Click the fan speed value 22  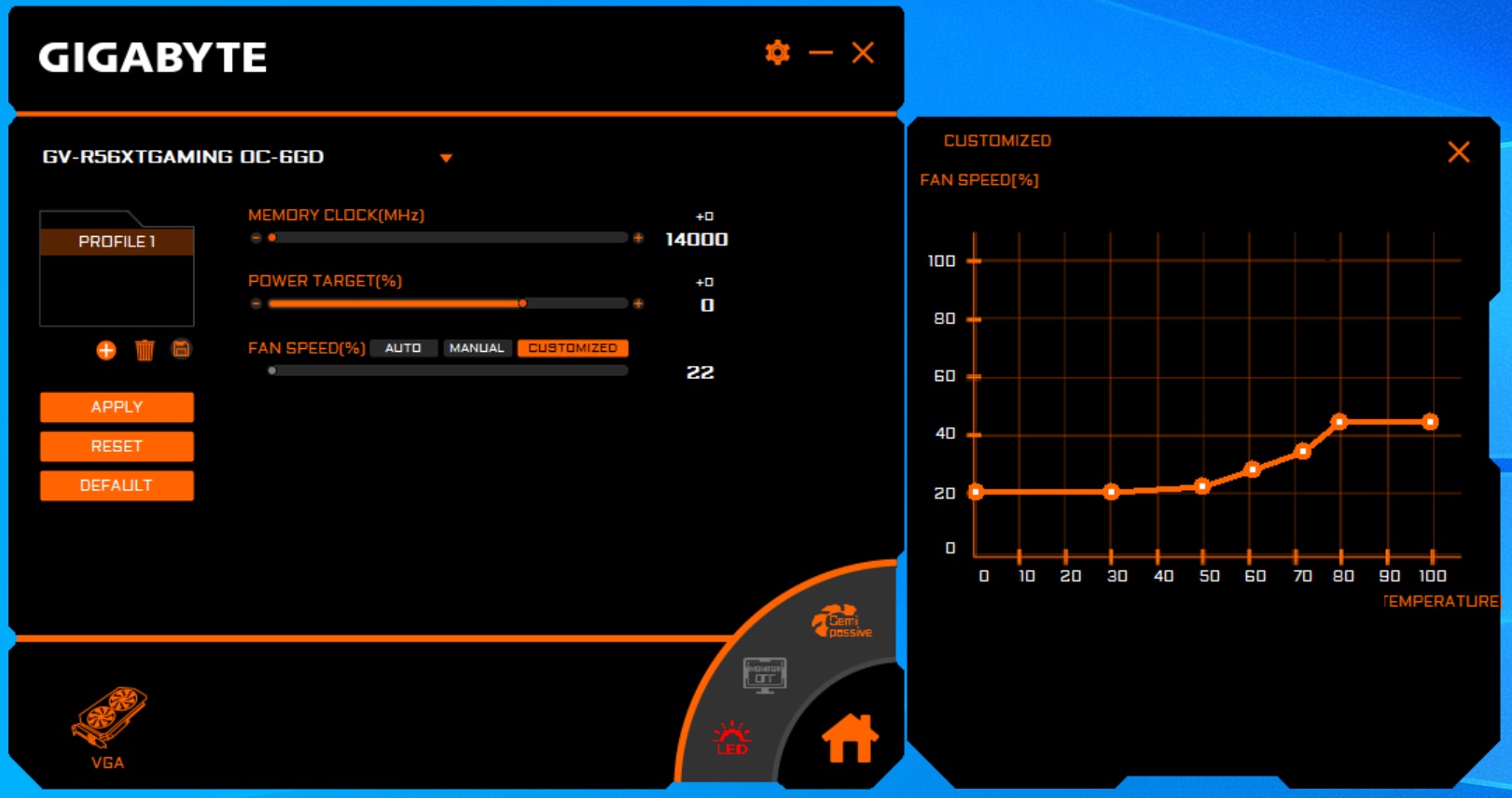pyautogui.click(x=701, y=372)
